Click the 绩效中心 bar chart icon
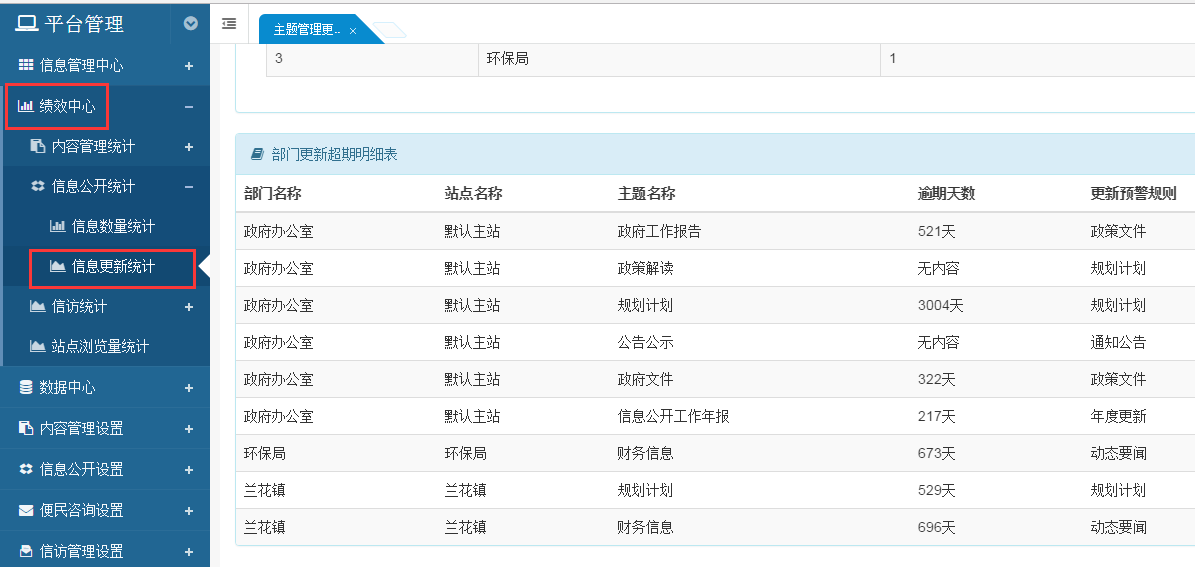 [26, 106]
